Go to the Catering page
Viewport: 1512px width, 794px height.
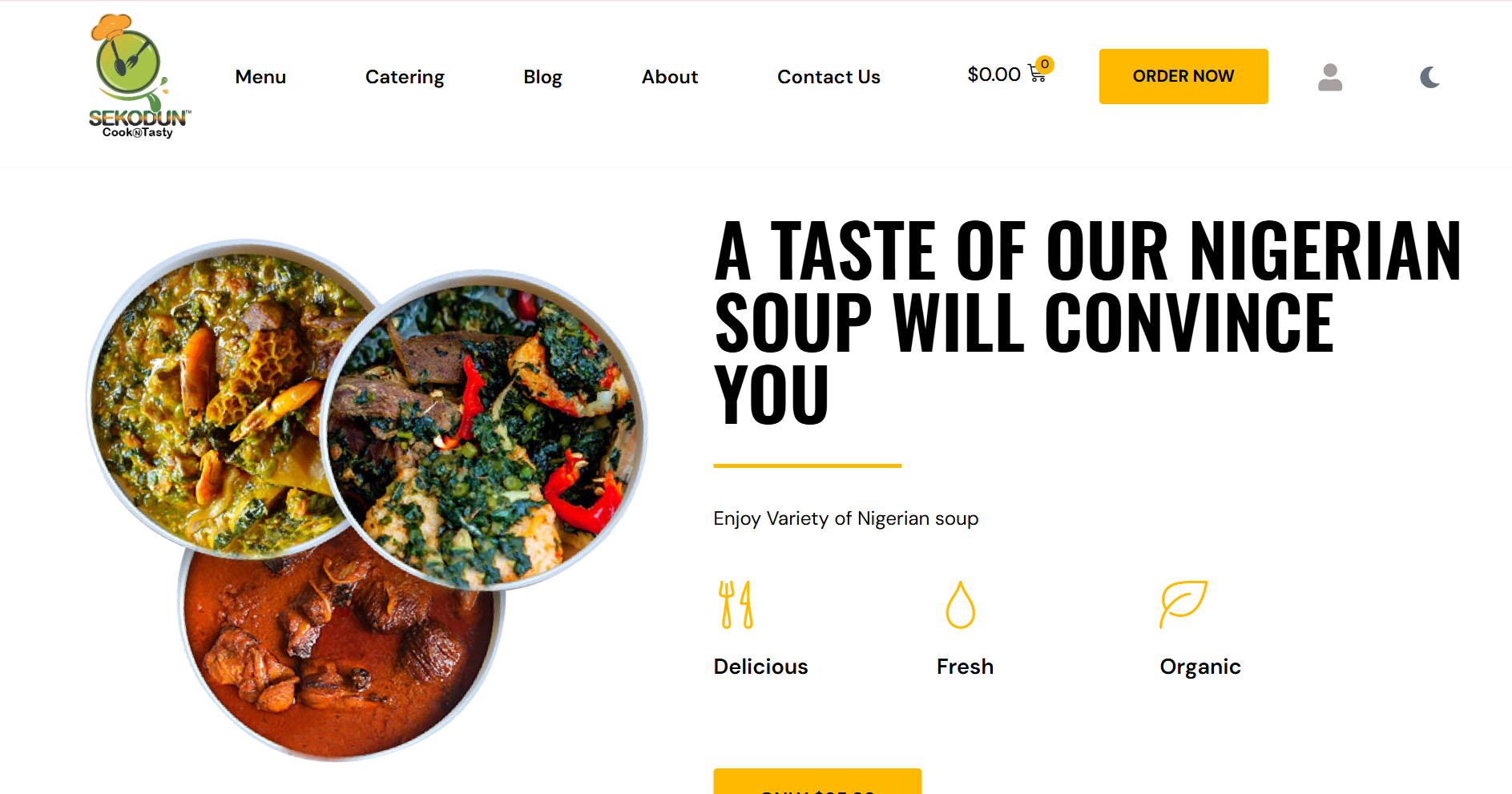coord(405,77)
